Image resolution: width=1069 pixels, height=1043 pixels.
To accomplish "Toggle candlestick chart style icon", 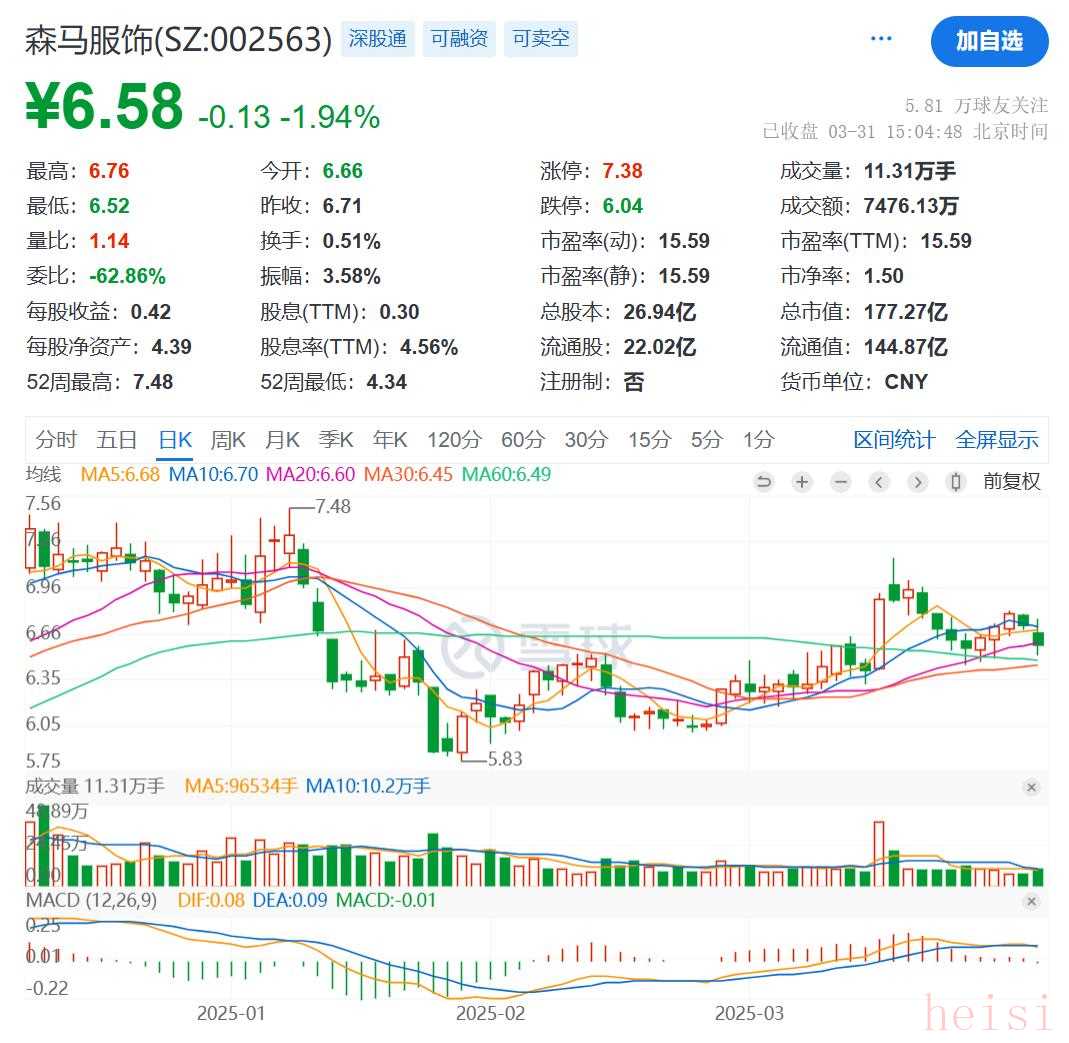I will tap(956, 482).
